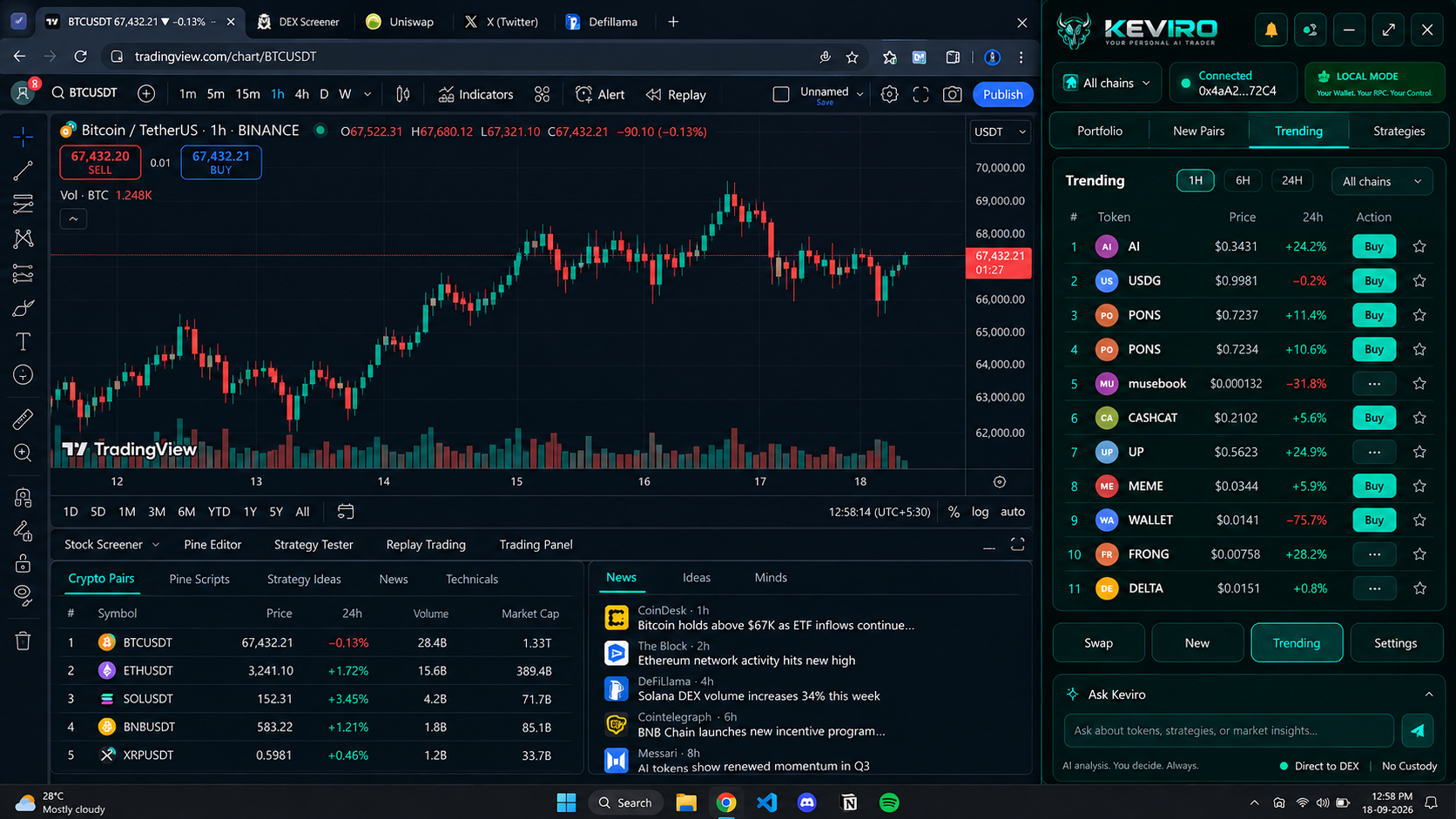This screenshot has height=819, width=1456.
Task: Favorite the USDG token star
Action: (1419, 280)
